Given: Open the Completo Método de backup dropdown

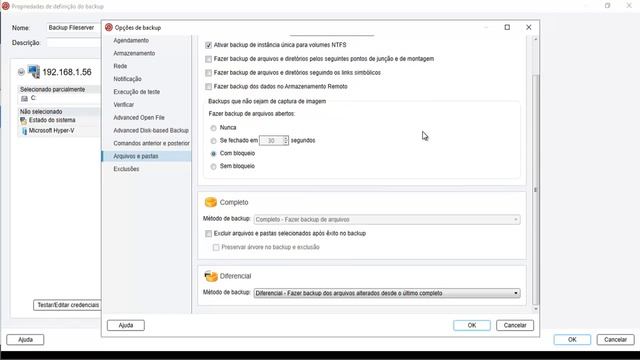Looking at the screenshot, I should click(x=387, y=220).
